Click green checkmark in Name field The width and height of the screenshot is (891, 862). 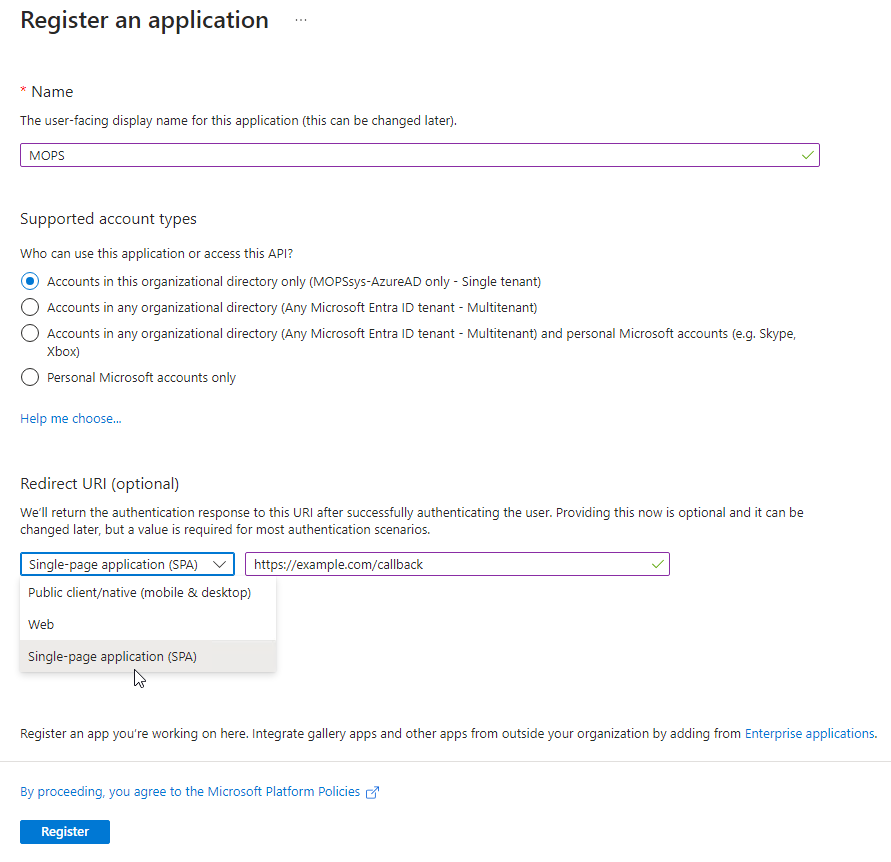[807, 155]
